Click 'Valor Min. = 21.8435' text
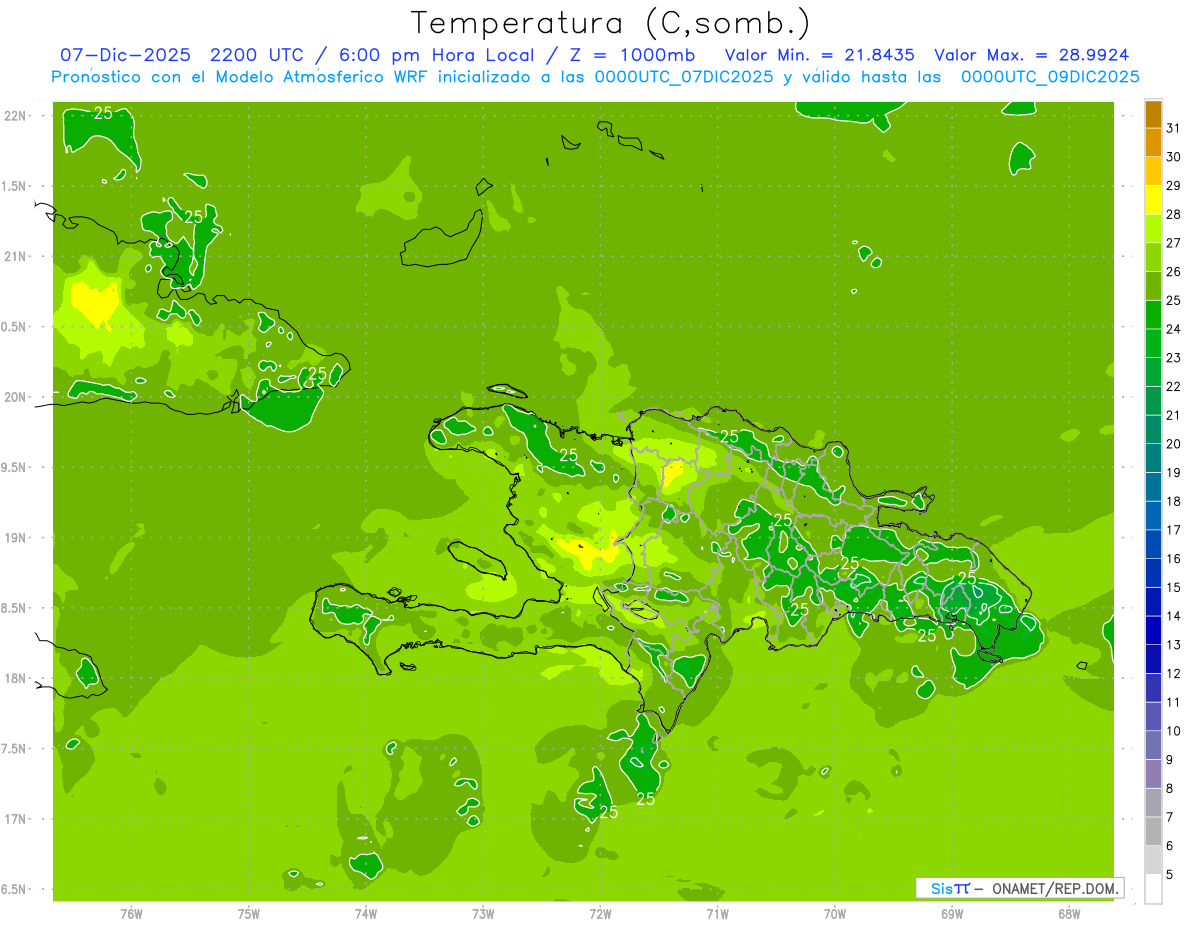Viewport: 1200px width, 927px height. 820,55
